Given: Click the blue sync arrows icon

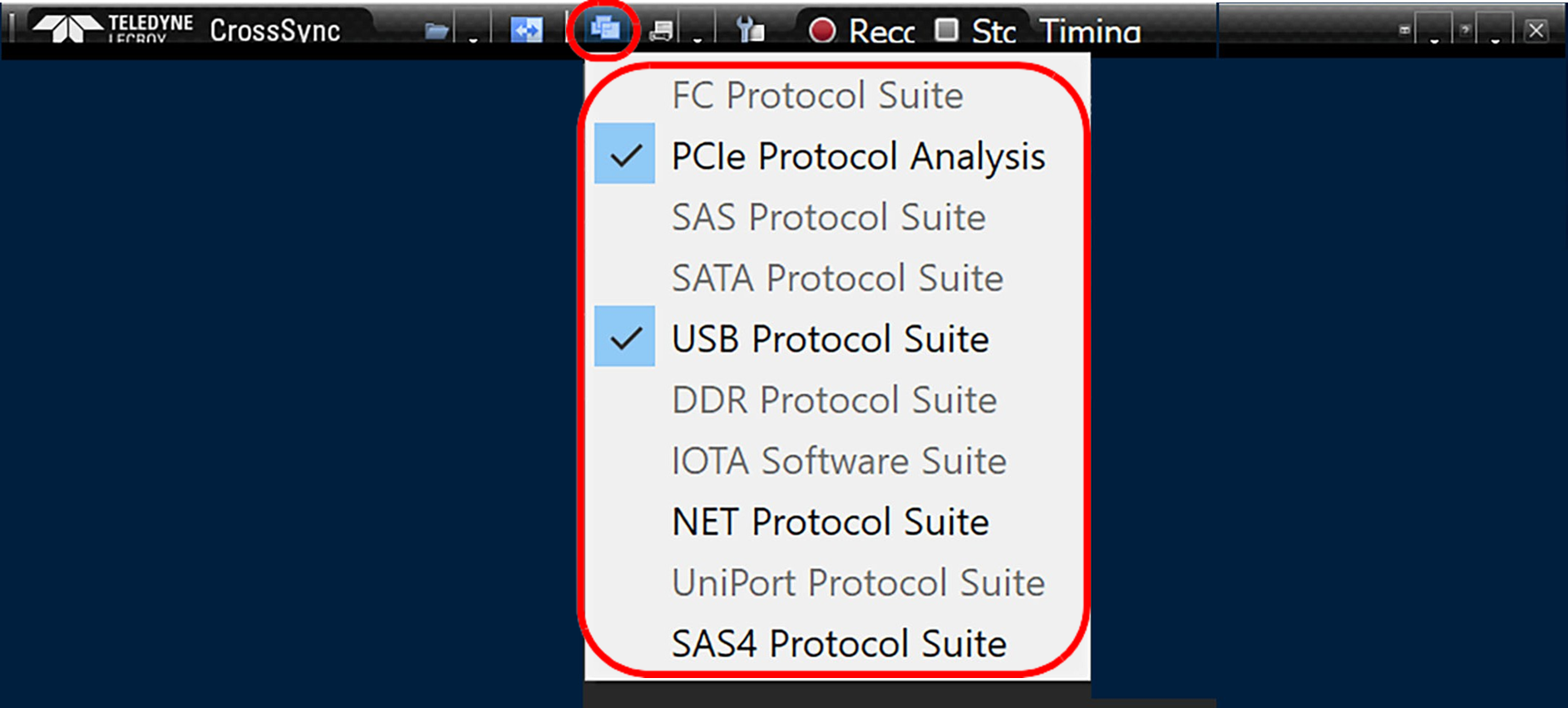Looking at the screenshot, I should 526,31.
